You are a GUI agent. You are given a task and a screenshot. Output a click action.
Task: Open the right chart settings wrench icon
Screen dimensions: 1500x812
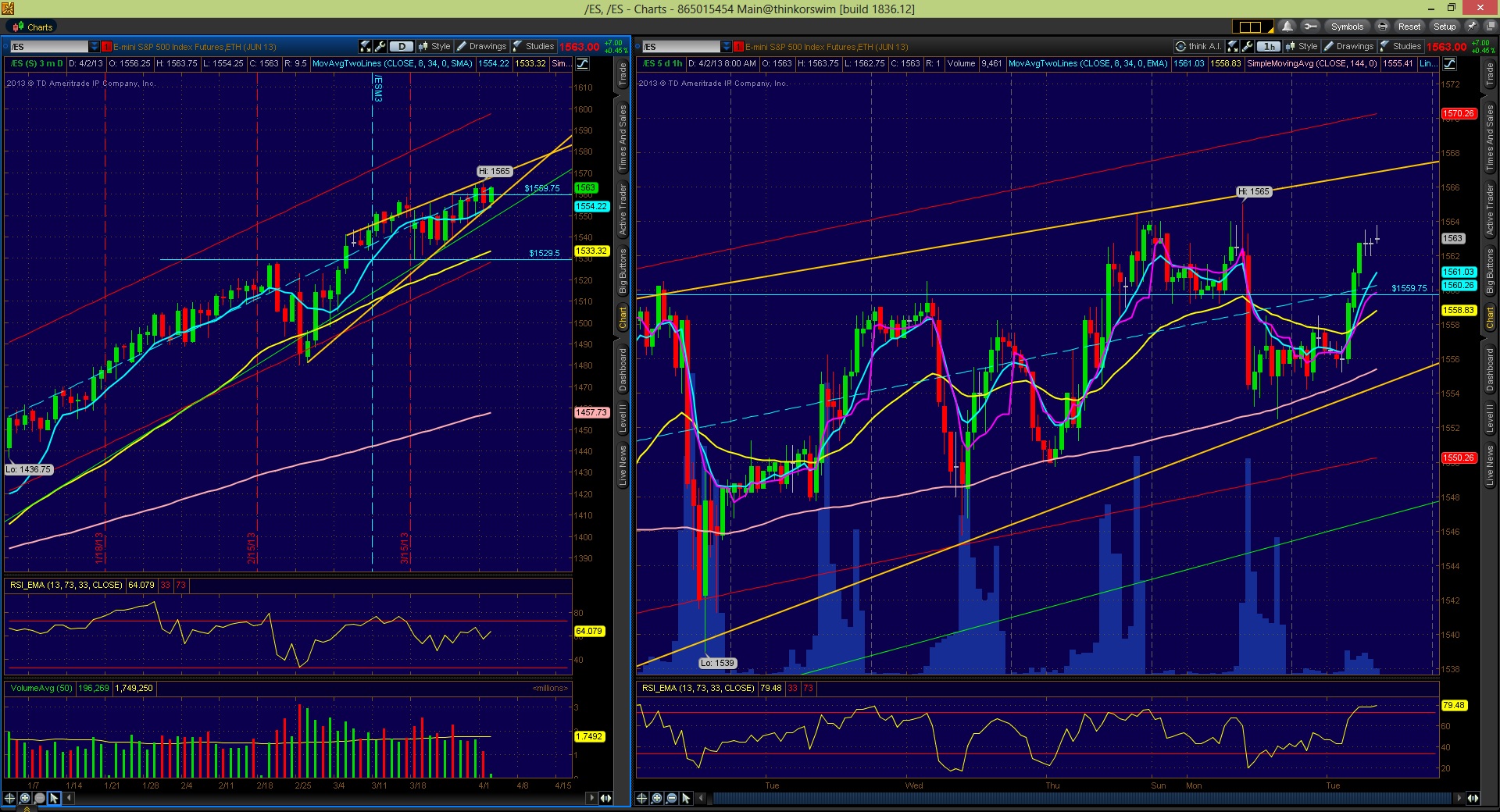1247,46
